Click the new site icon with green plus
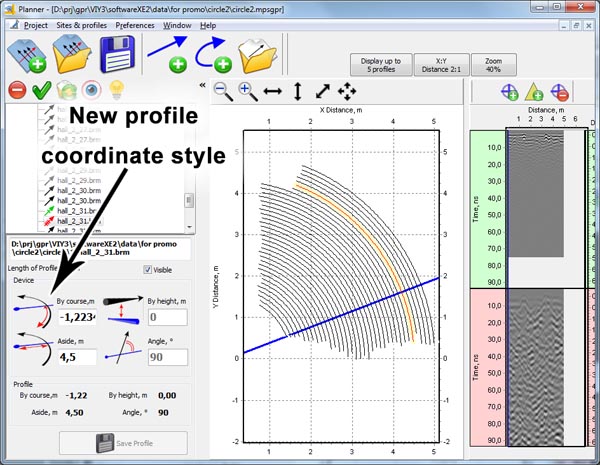Image resolution: width=600 pixels, height=465 pixels. (27, 55)
